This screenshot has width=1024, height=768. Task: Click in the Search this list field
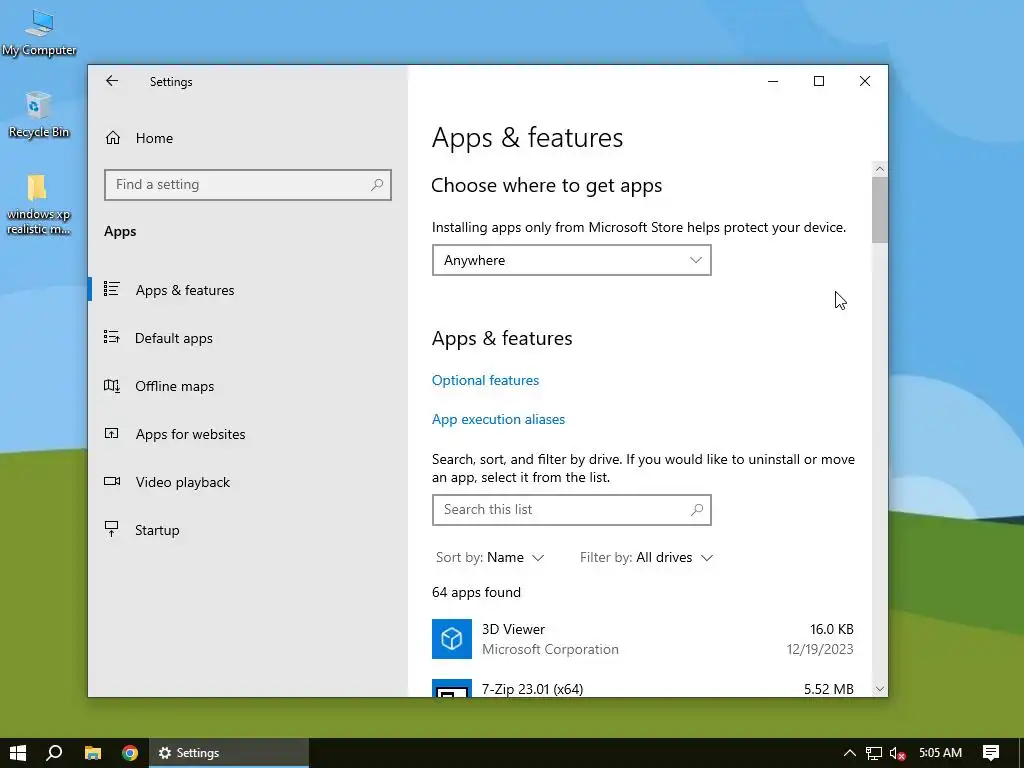click(x=571, y=509)
